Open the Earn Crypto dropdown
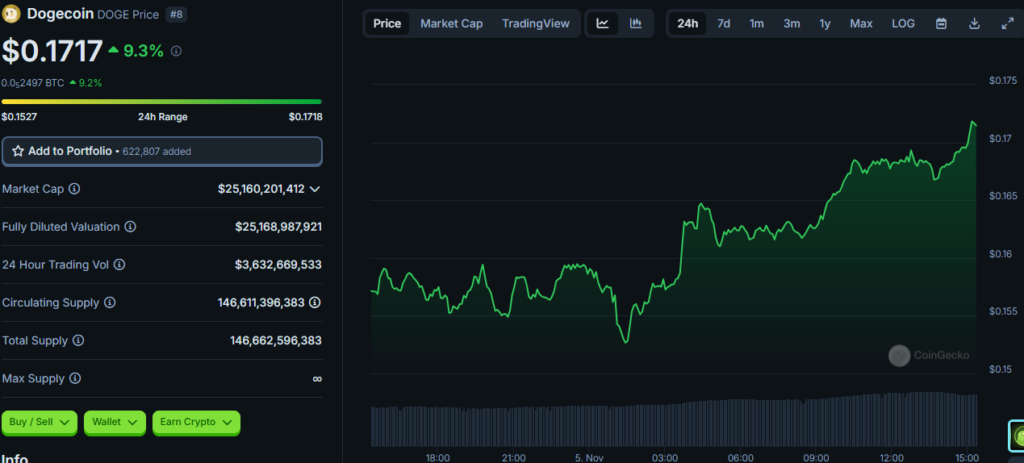 [x=196, y=422]
